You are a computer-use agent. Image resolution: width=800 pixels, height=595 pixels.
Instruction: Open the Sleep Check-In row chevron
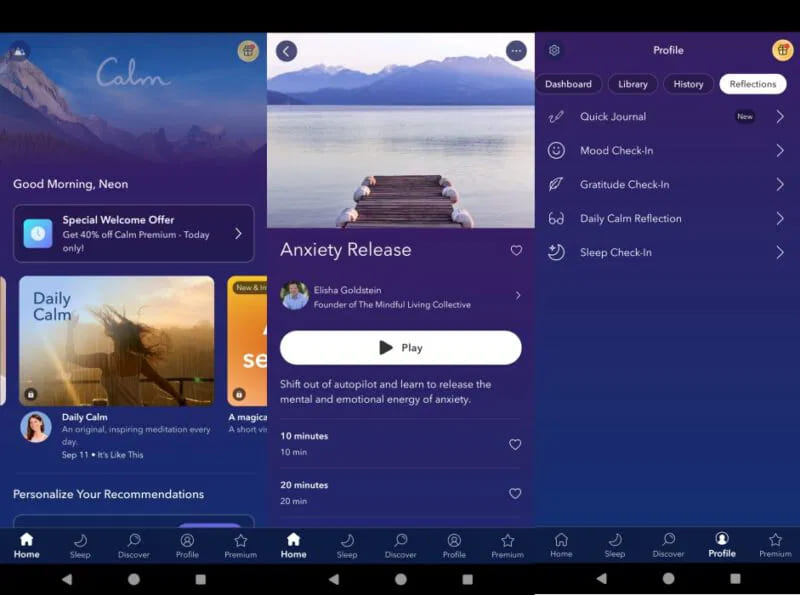(780, 252)
